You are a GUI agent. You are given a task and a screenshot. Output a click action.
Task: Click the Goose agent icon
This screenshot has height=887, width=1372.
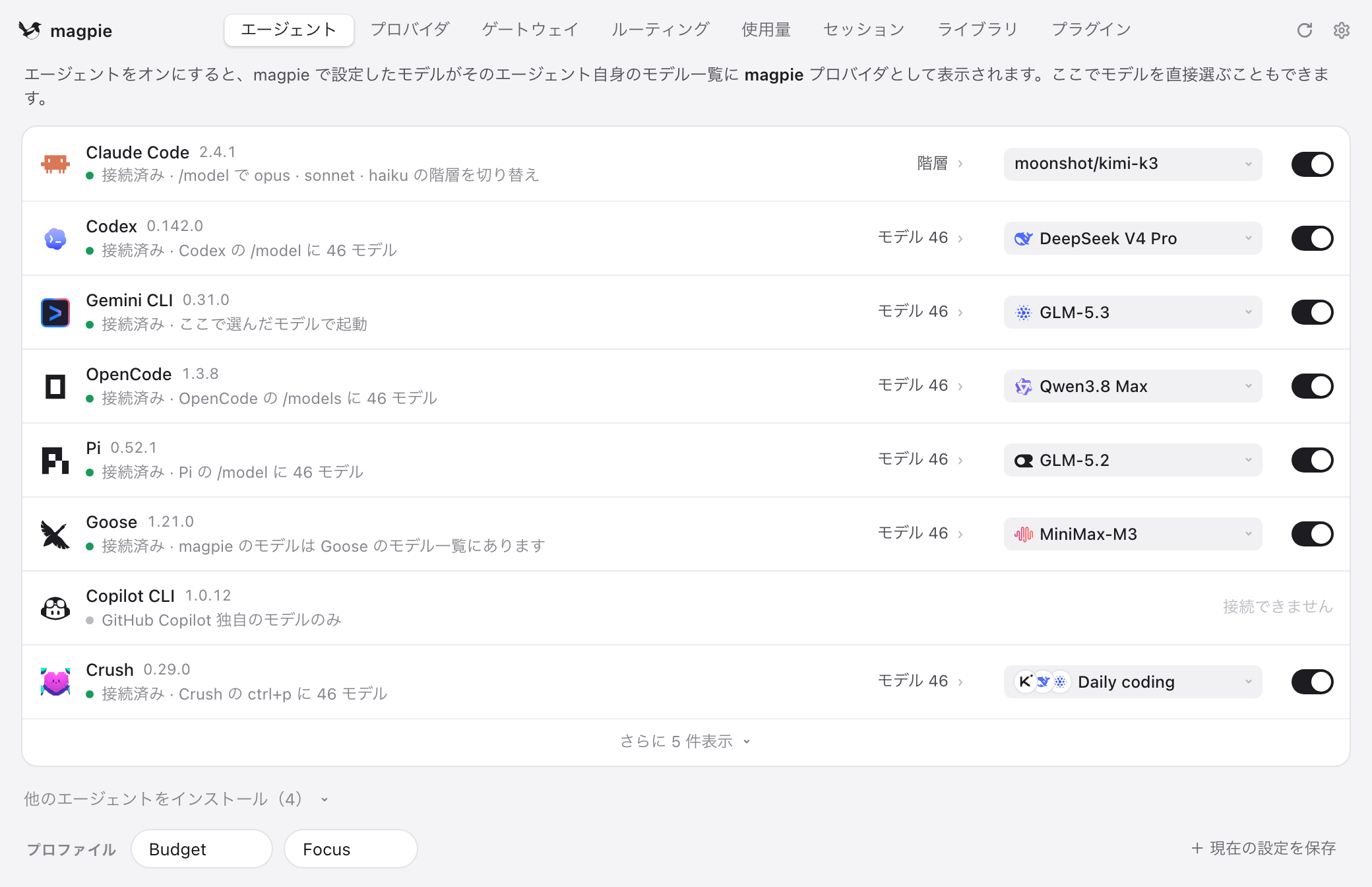(55, 534)
